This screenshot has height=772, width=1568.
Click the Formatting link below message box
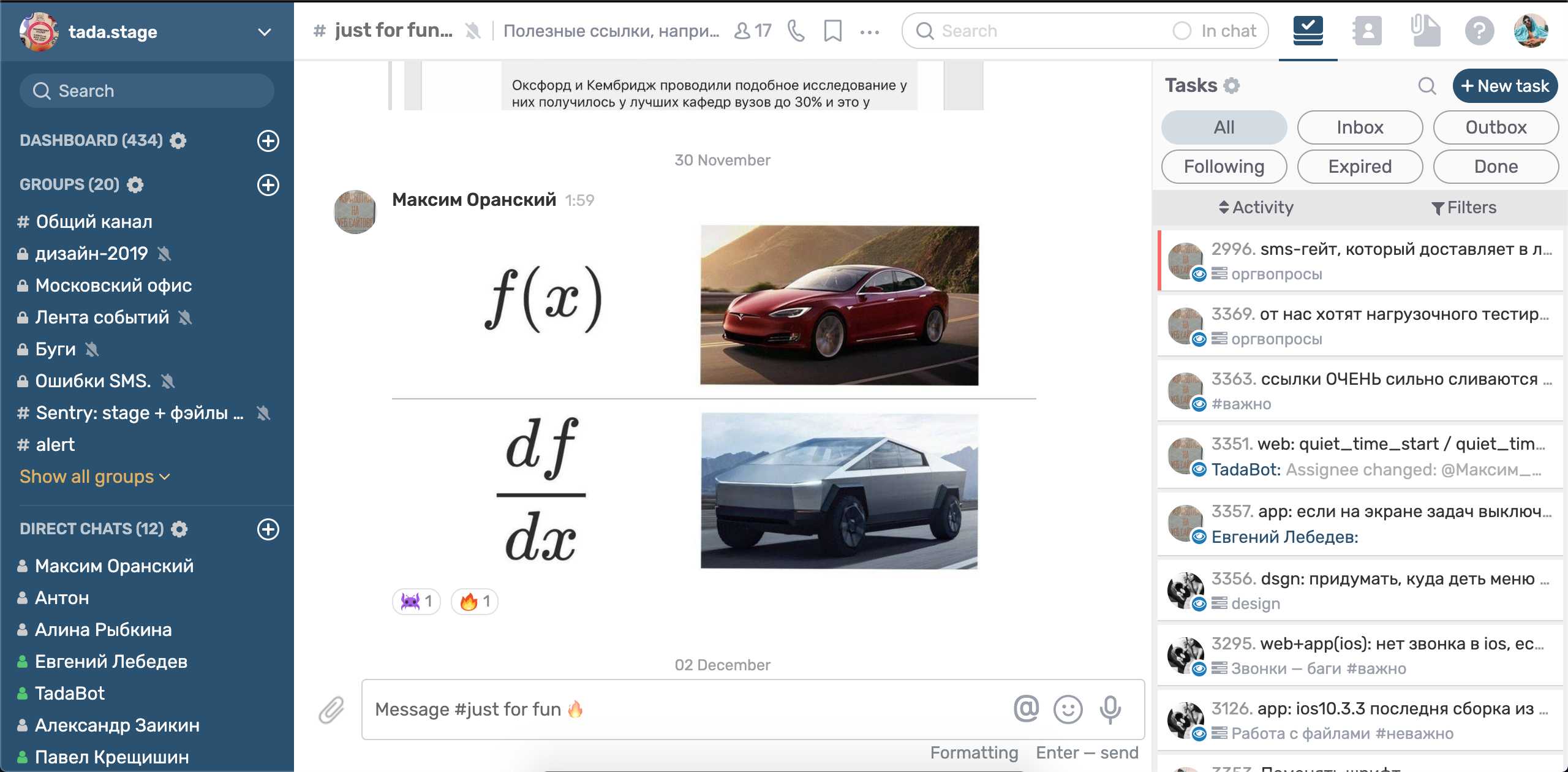point(974,752)
